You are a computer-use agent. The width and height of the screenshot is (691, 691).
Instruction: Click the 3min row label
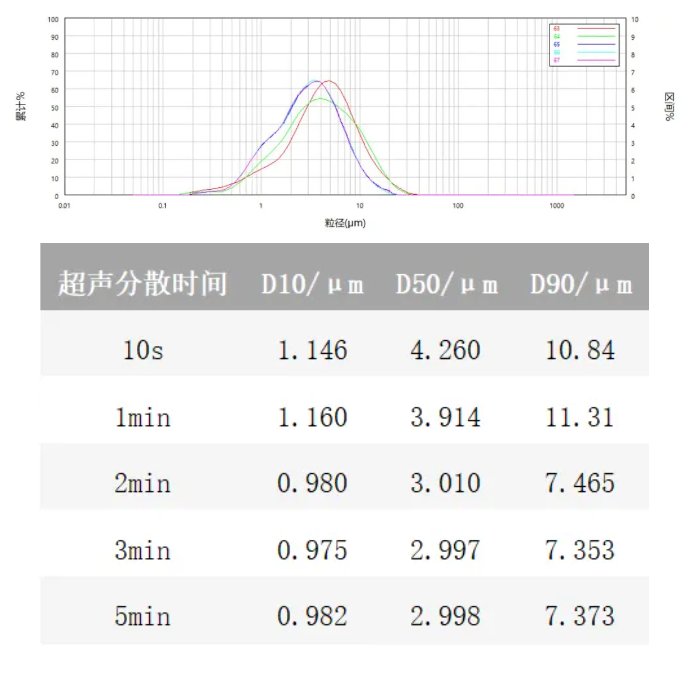tap(142, 551)
